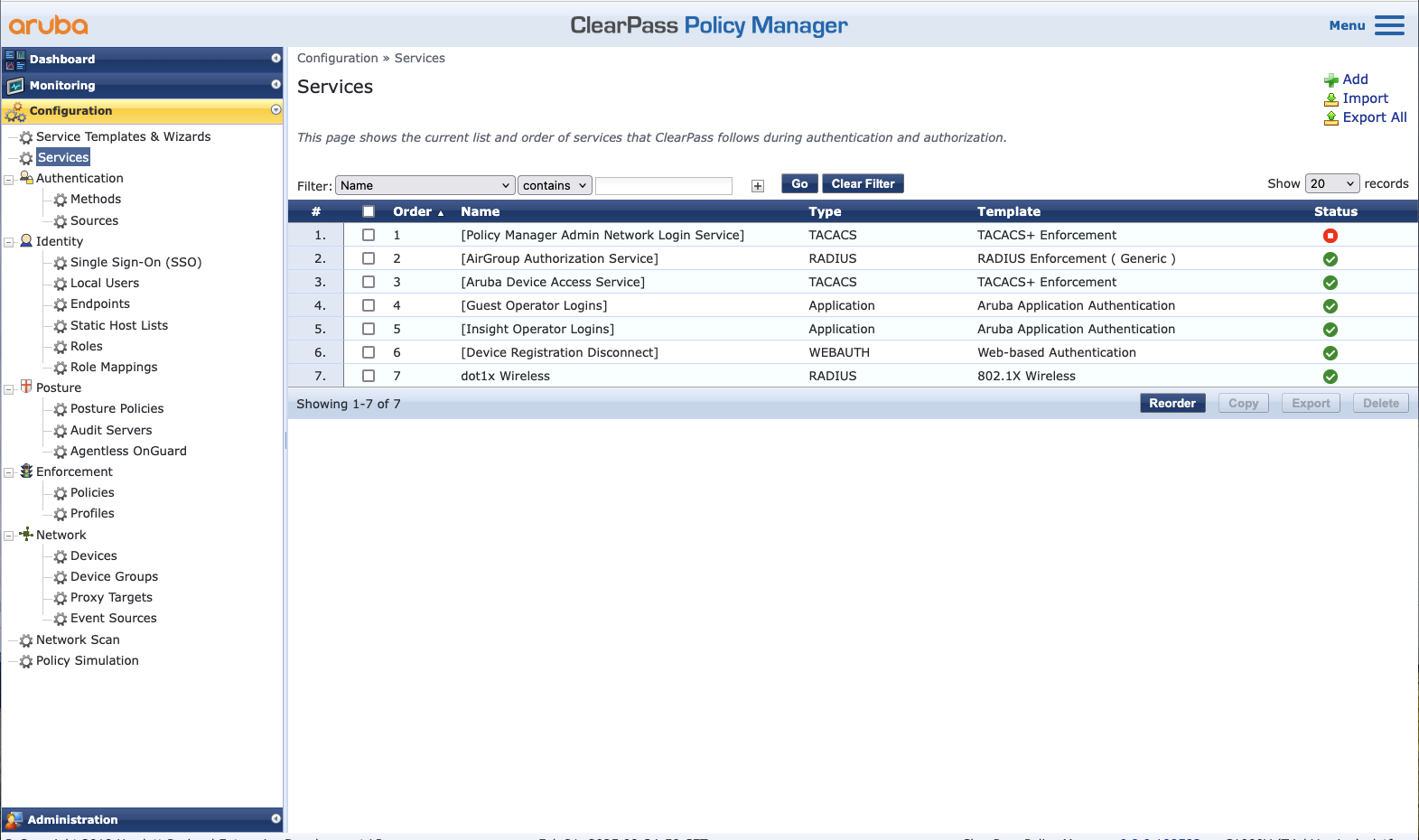Click the Administration panel icon
The width and height of the screenshot is (1419, 840).
click(14, 820)
